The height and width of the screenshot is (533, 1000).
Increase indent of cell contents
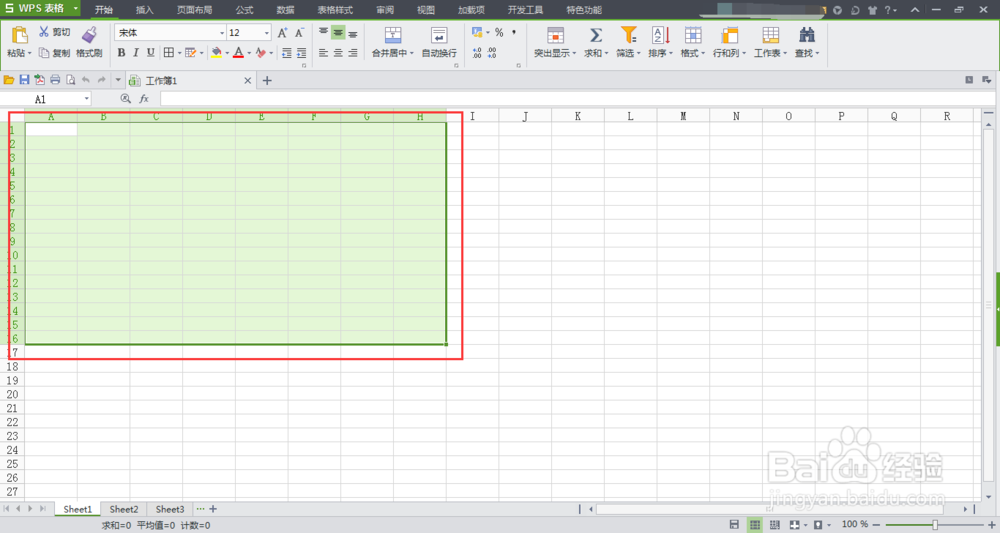[302, 53]
